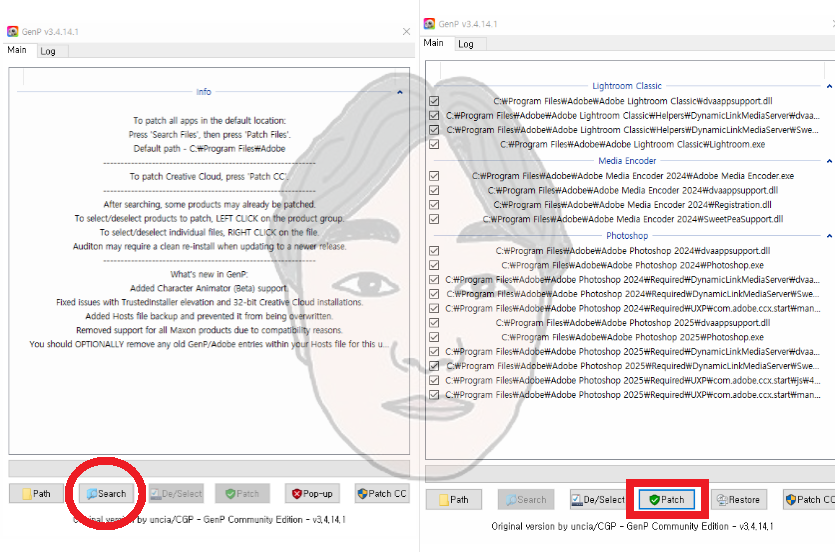This screenshot has width=835, height=552.
Task: Uncheck Media Encoder 2024 Registration.dll checkbox
Action: [x=434, y=204]
